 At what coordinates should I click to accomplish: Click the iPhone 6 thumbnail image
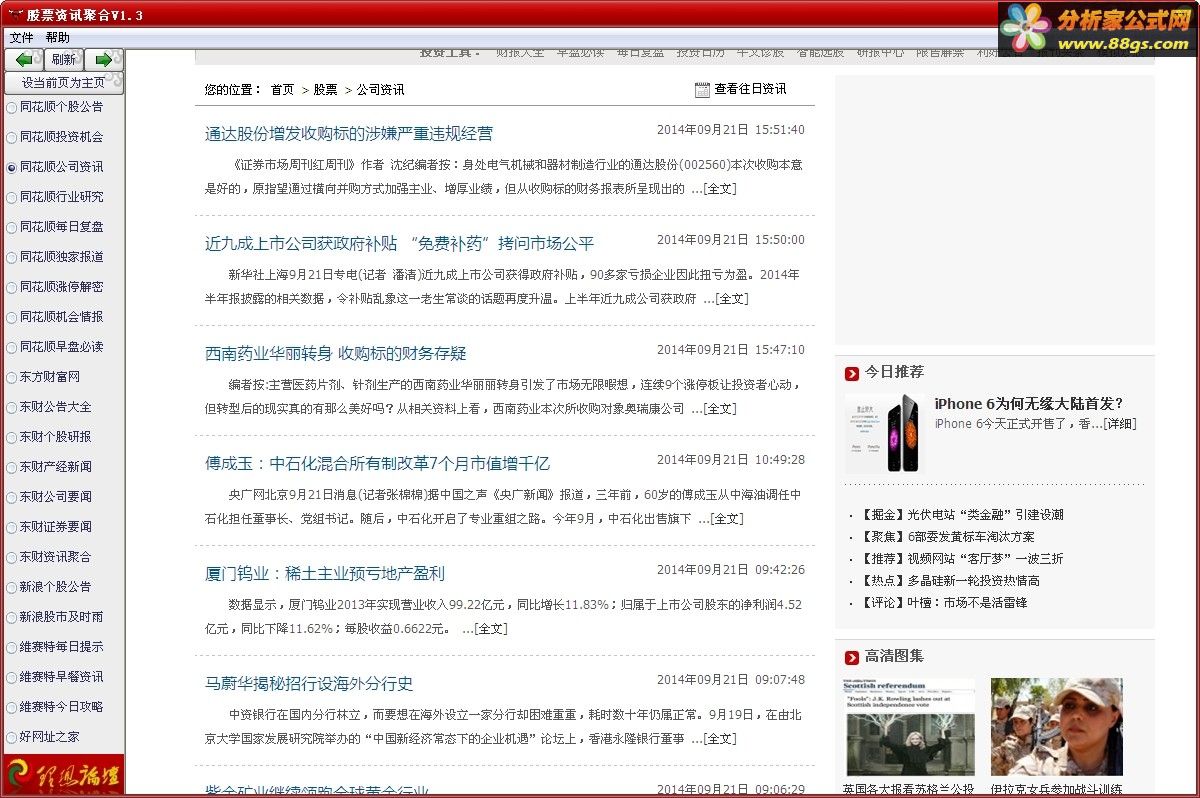point(884,432)
